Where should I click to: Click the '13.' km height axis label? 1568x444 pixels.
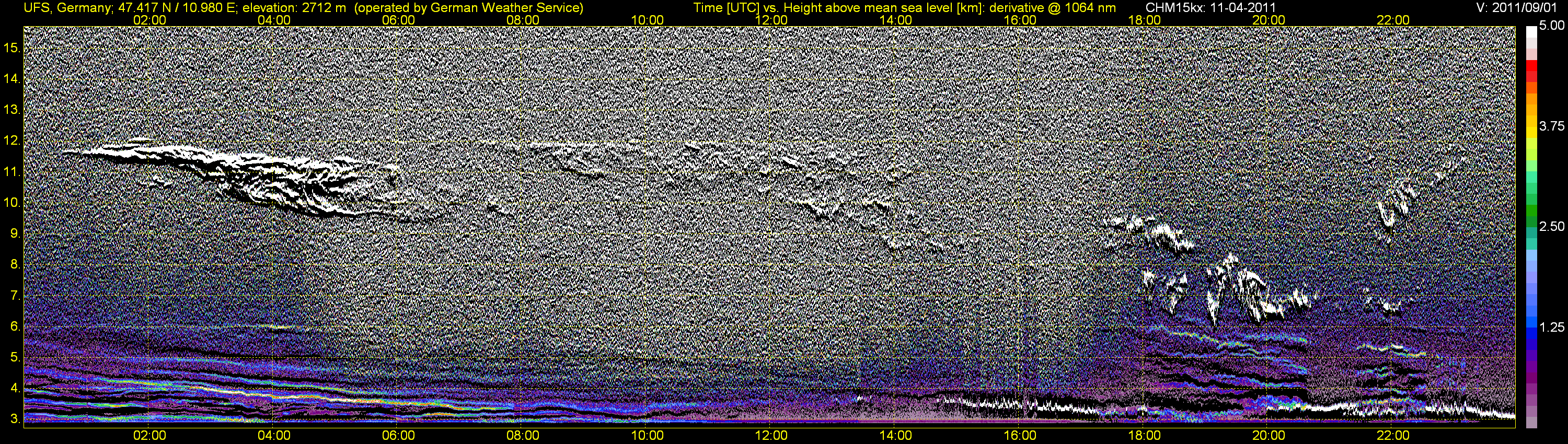pyautogui.click(x=12, y=110)
